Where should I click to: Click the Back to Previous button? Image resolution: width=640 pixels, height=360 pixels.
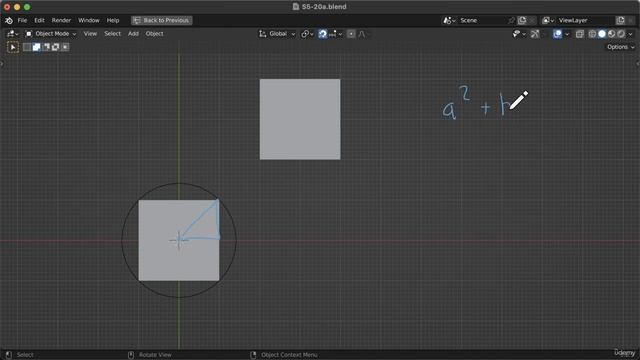pos(162,20)
